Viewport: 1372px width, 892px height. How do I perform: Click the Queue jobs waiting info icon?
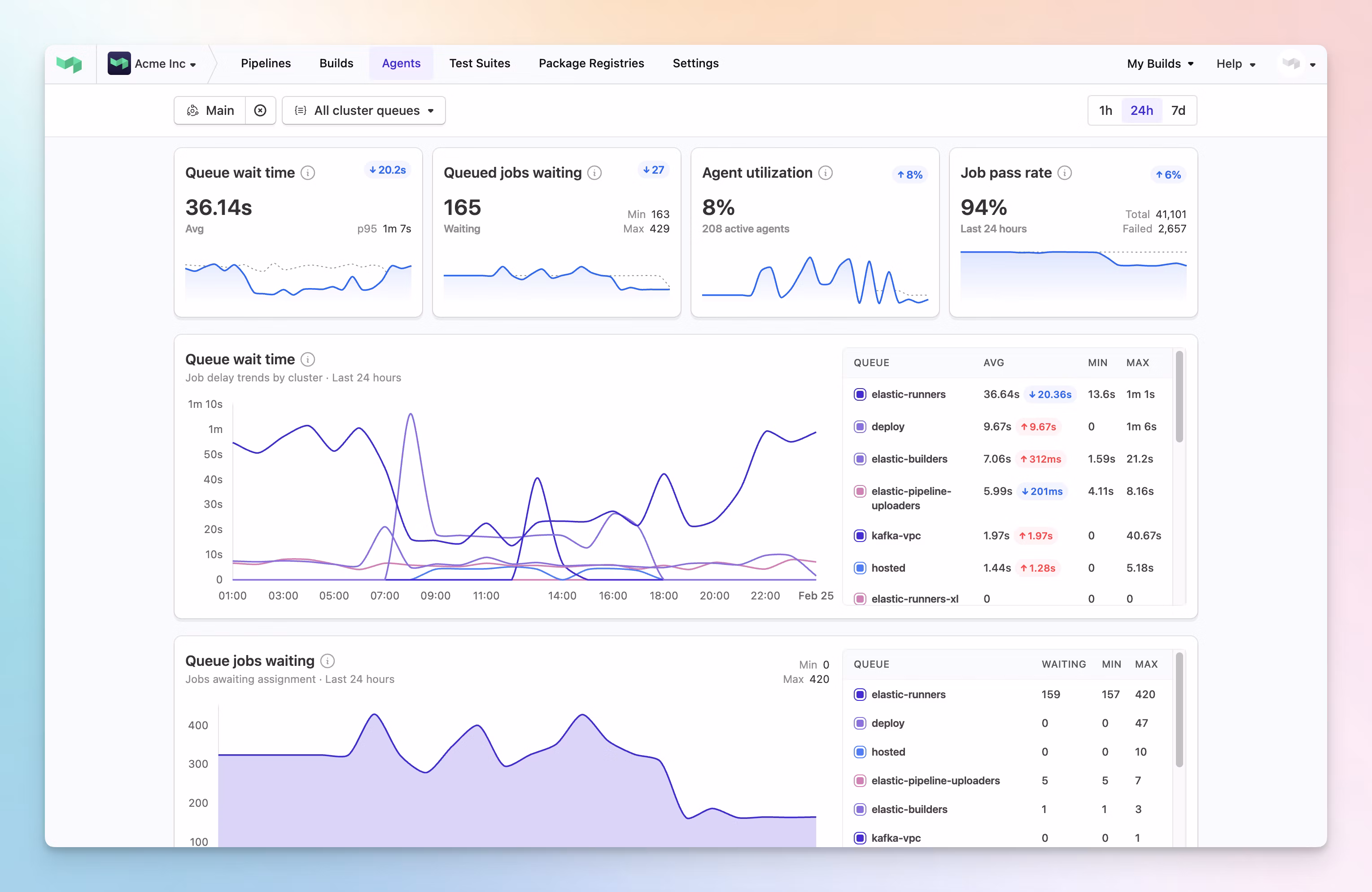click(327, 661)
